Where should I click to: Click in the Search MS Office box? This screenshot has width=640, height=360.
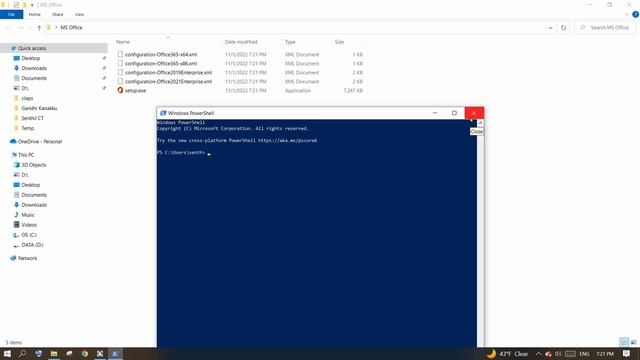click(x=606, y=28)
